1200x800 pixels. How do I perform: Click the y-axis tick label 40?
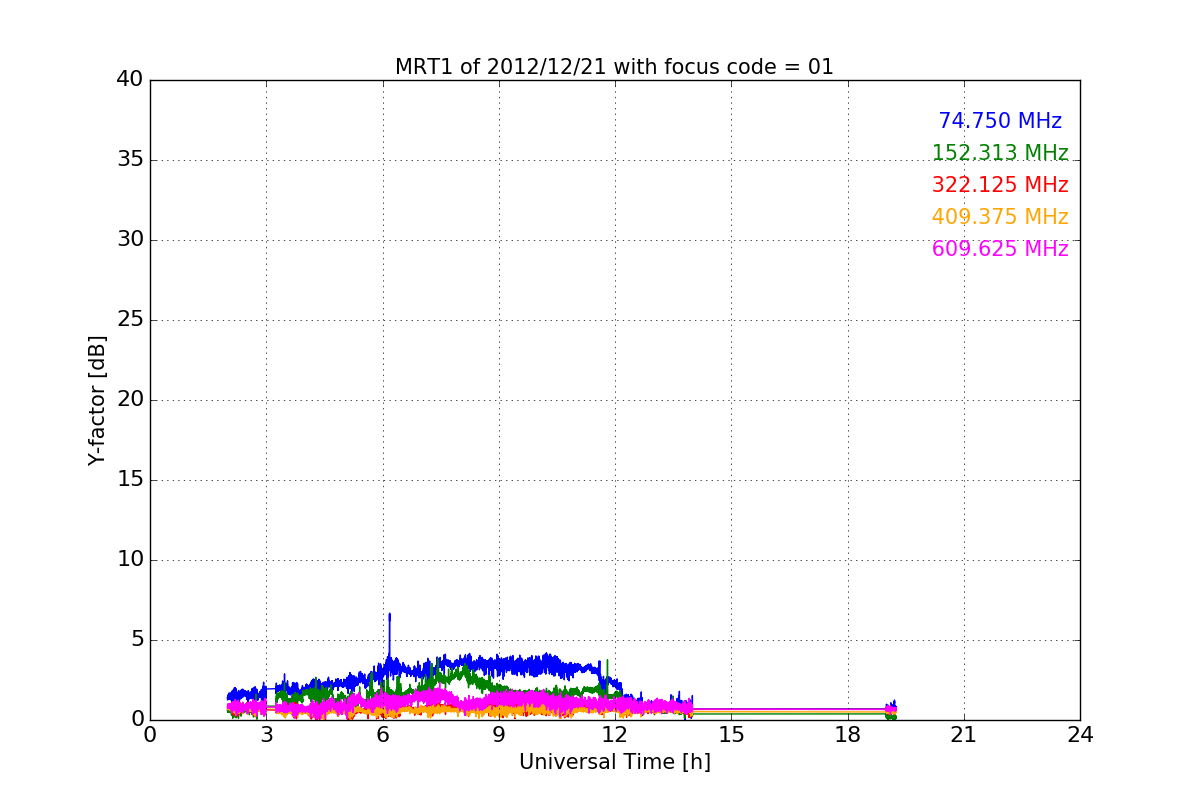click(x=130, y=80)
